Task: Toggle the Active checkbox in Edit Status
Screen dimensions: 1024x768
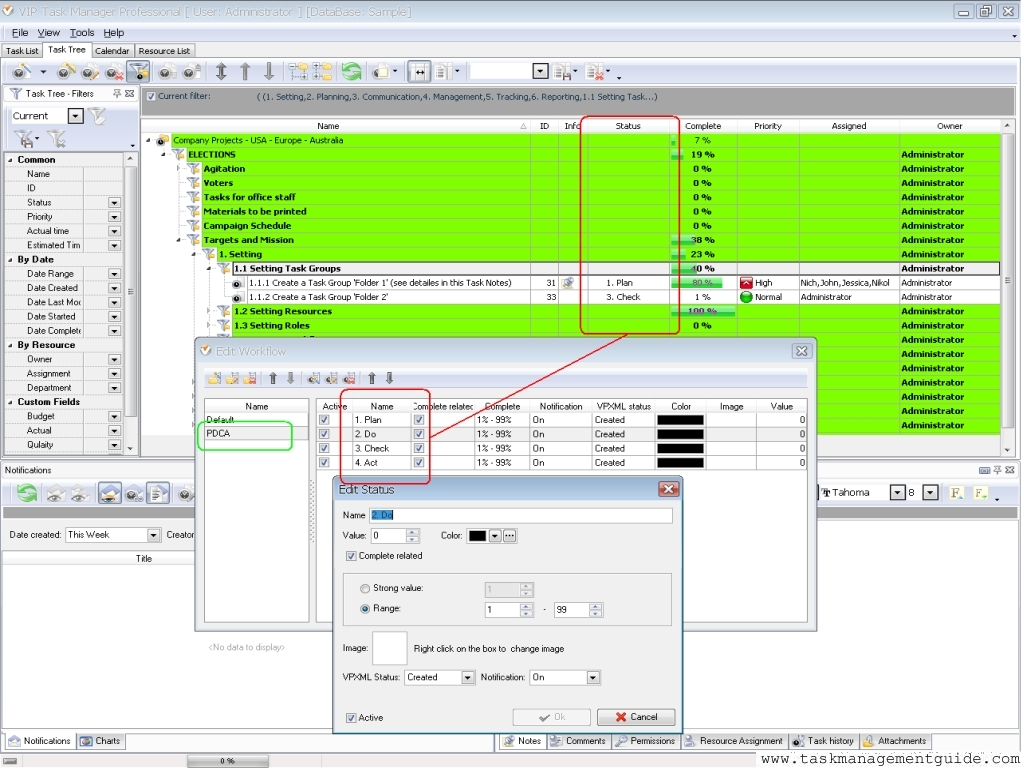Action: (x=351, y=718)
